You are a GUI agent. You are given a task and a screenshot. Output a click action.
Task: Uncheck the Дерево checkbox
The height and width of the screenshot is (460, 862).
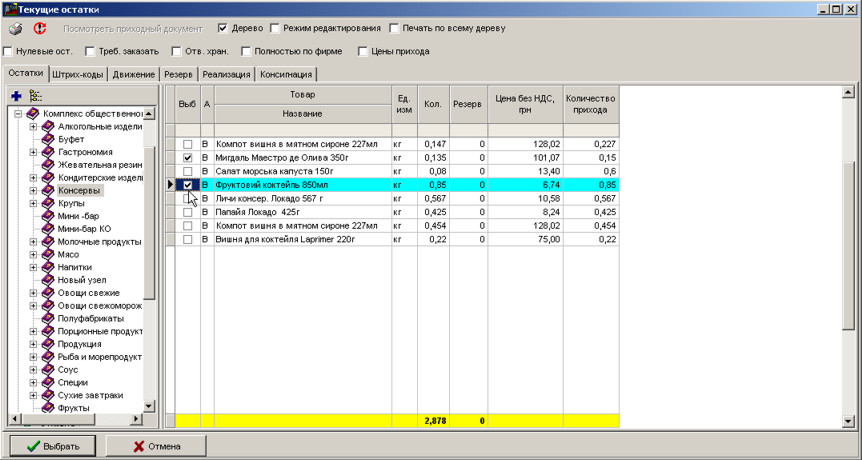coord(223,28)
